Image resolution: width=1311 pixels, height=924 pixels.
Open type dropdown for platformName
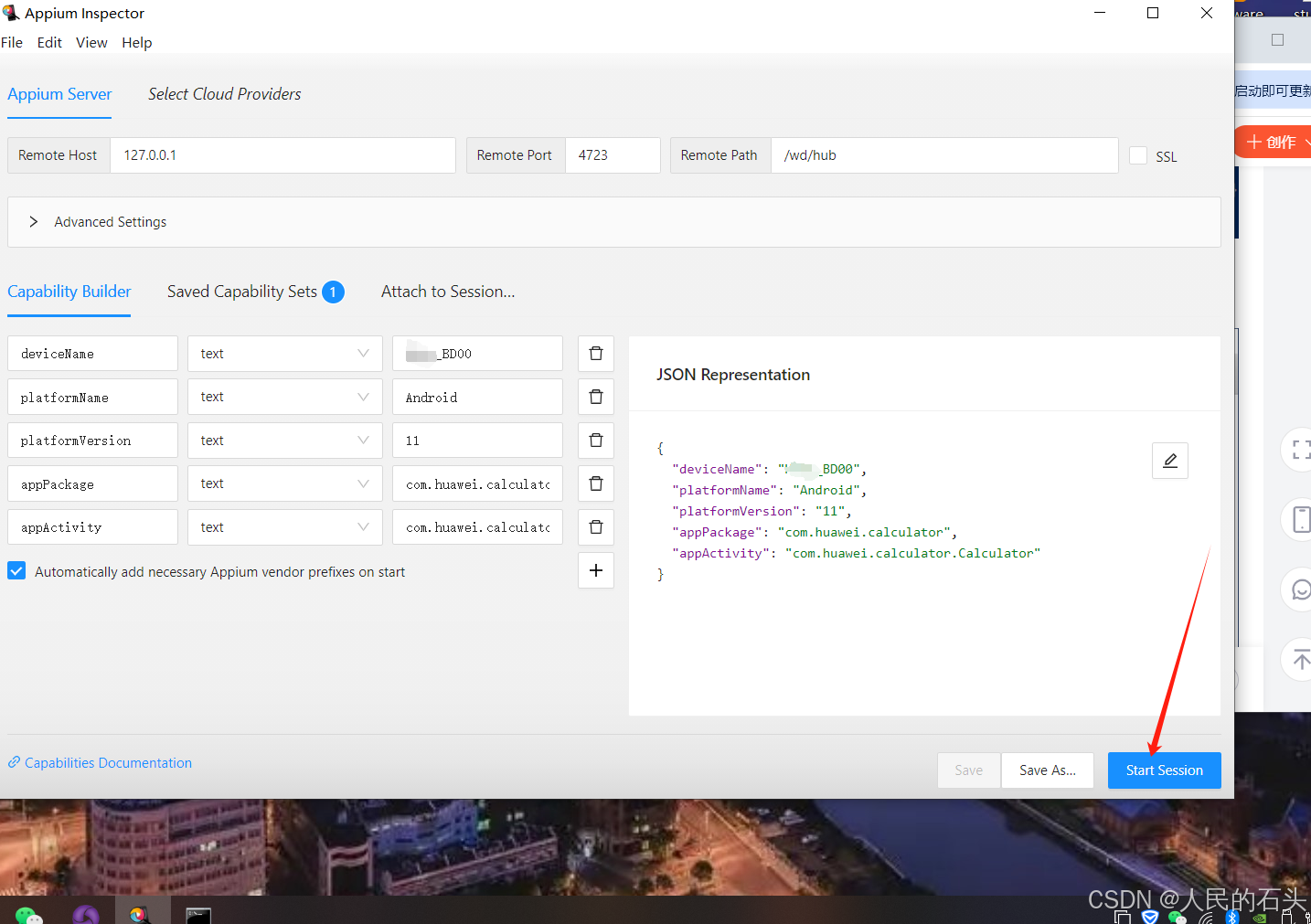click(x=285, y=397)
